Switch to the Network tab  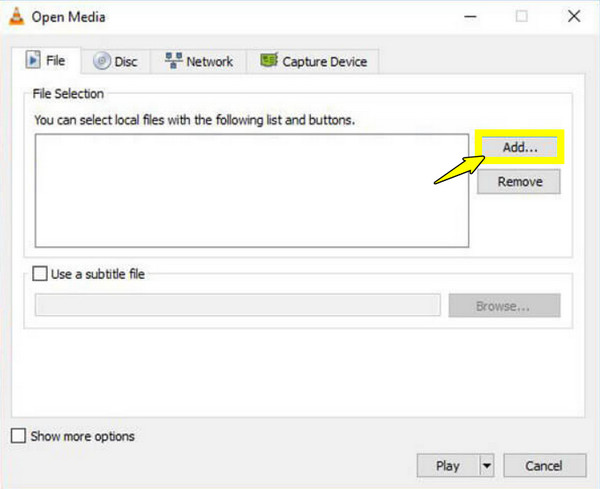[209, 61]
